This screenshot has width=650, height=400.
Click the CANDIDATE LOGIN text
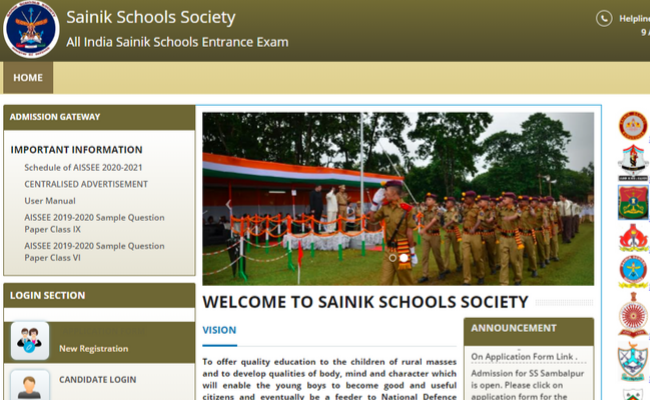[x=97, y=380]
